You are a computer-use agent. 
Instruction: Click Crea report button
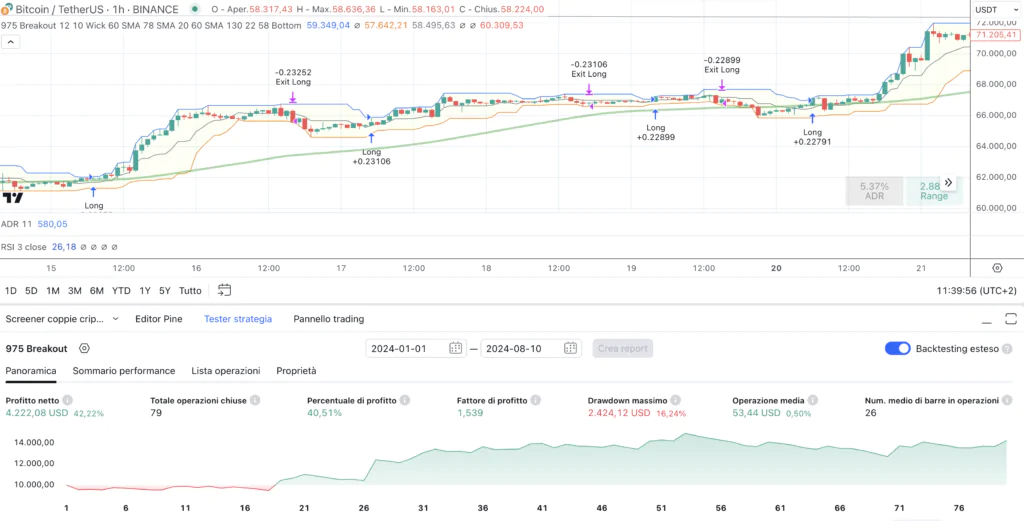pos(622,349)
